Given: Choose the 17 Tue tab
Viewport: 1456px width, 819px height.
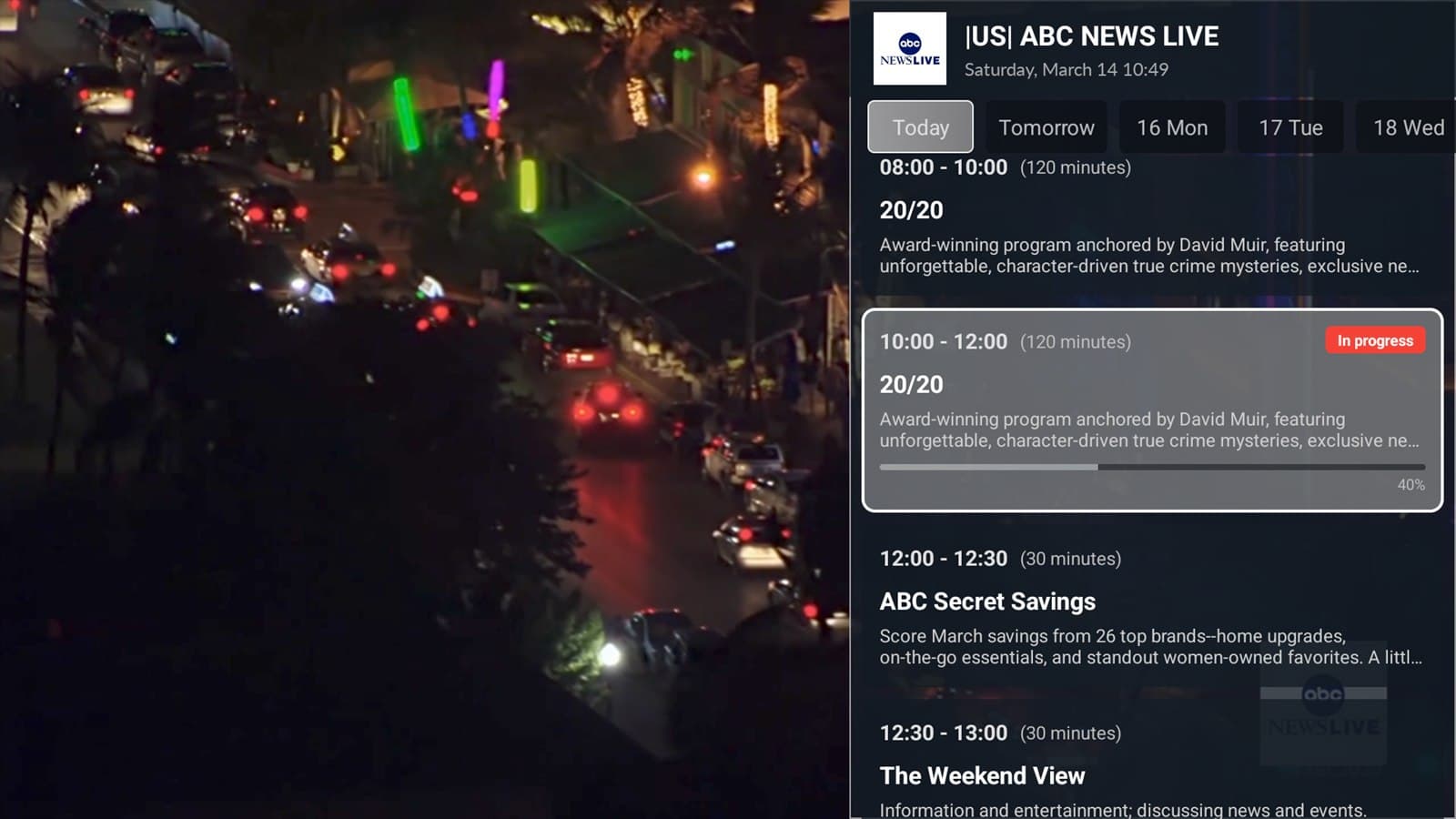Looking at the screenshot, I should click(1290, 127).
